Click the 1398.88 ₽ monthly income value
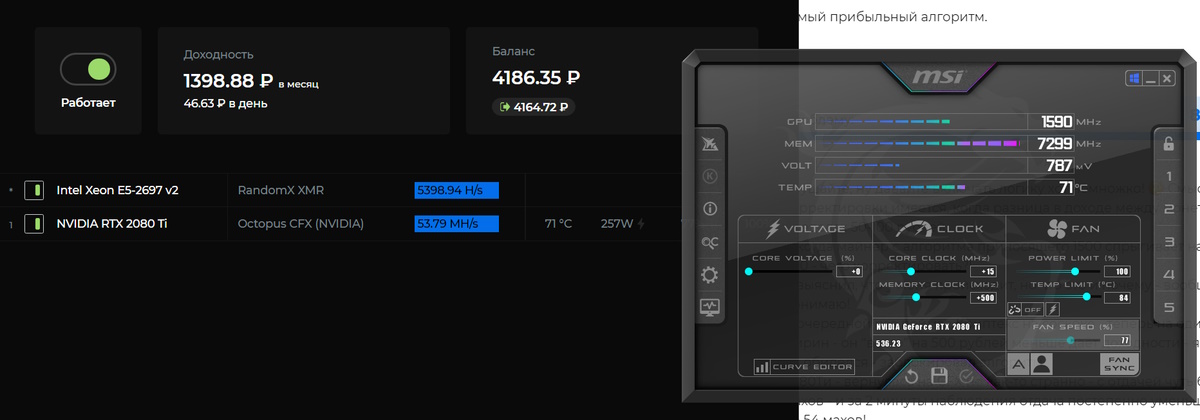This screenshot has width=1200, height=420. click(x=228, y=79)
